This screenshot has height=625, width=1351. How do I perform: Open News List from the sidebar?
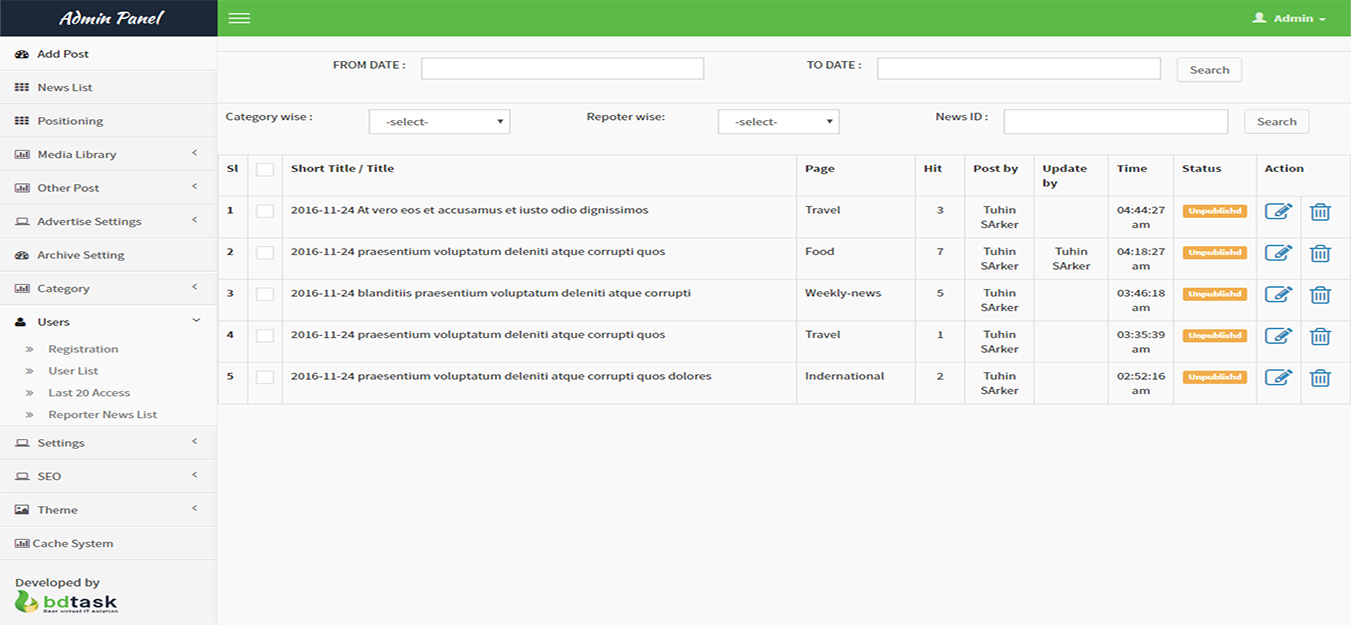coord(65,87)
